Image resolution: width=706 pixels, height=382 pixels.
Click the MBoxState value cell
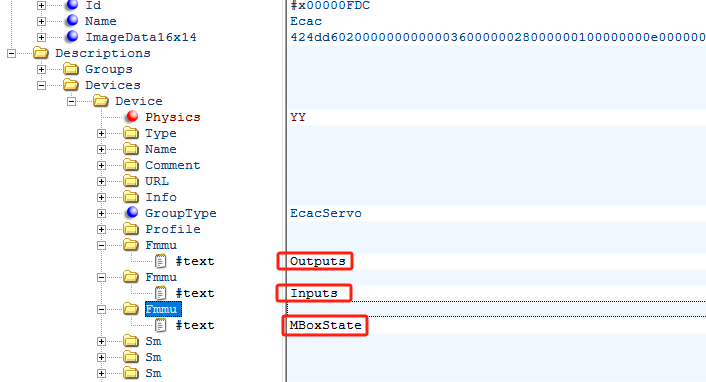[x=326, y=325]
